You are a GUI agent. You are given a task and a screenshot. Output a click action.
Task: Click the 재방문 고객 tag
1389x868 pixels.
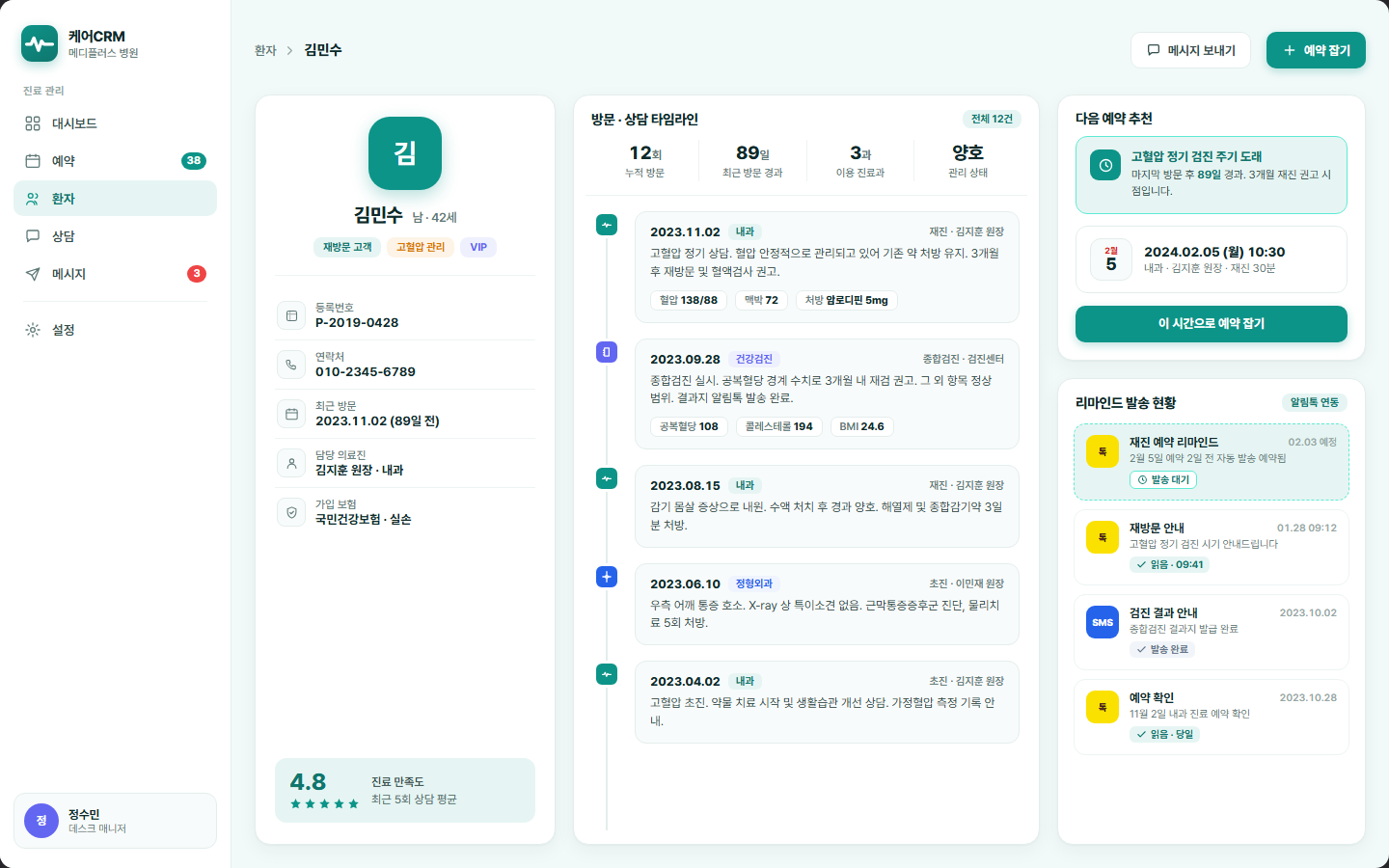coord(347,247)
